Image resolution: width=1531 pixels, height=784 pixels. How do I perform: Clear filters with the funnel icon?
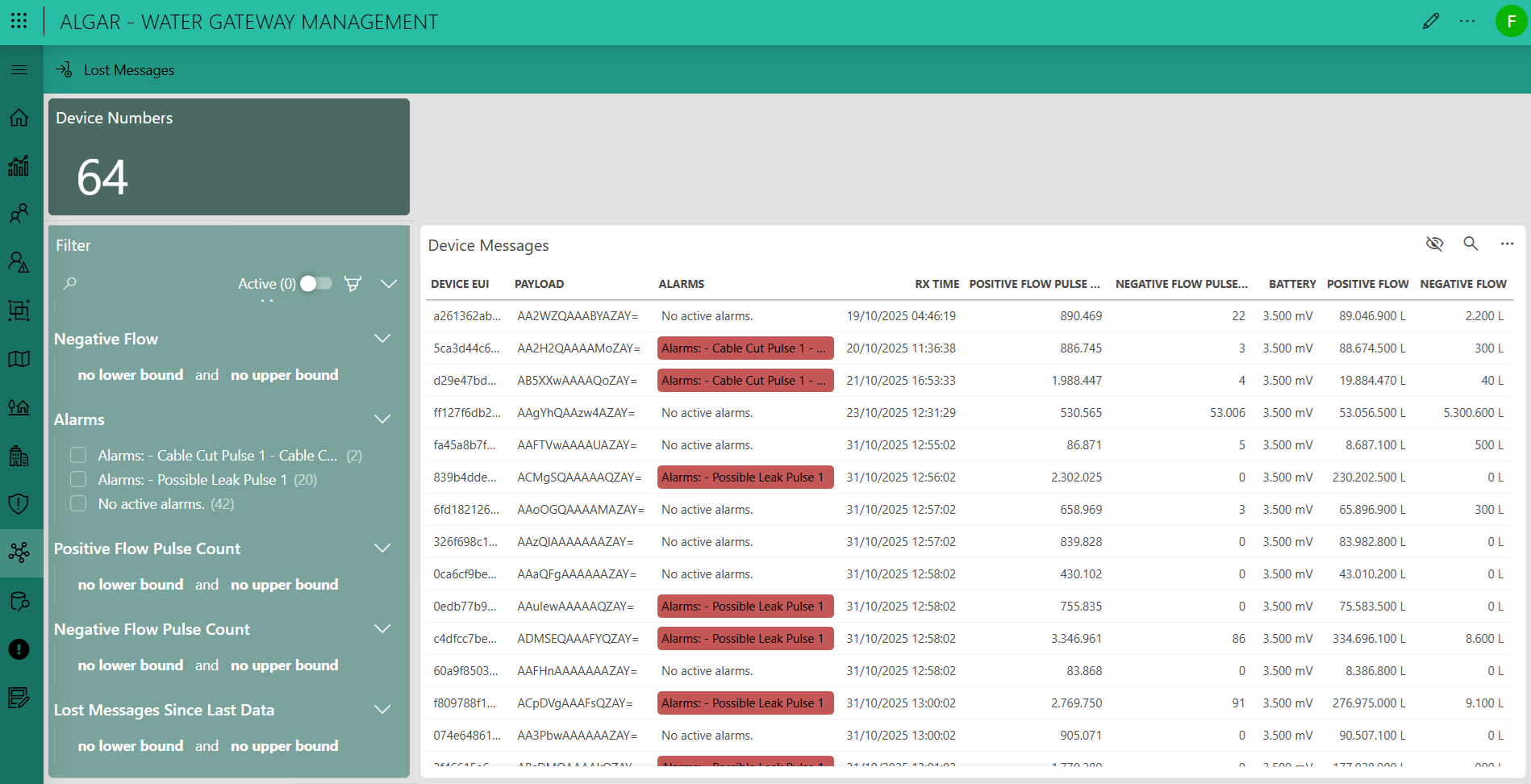(x=353, y=284)
